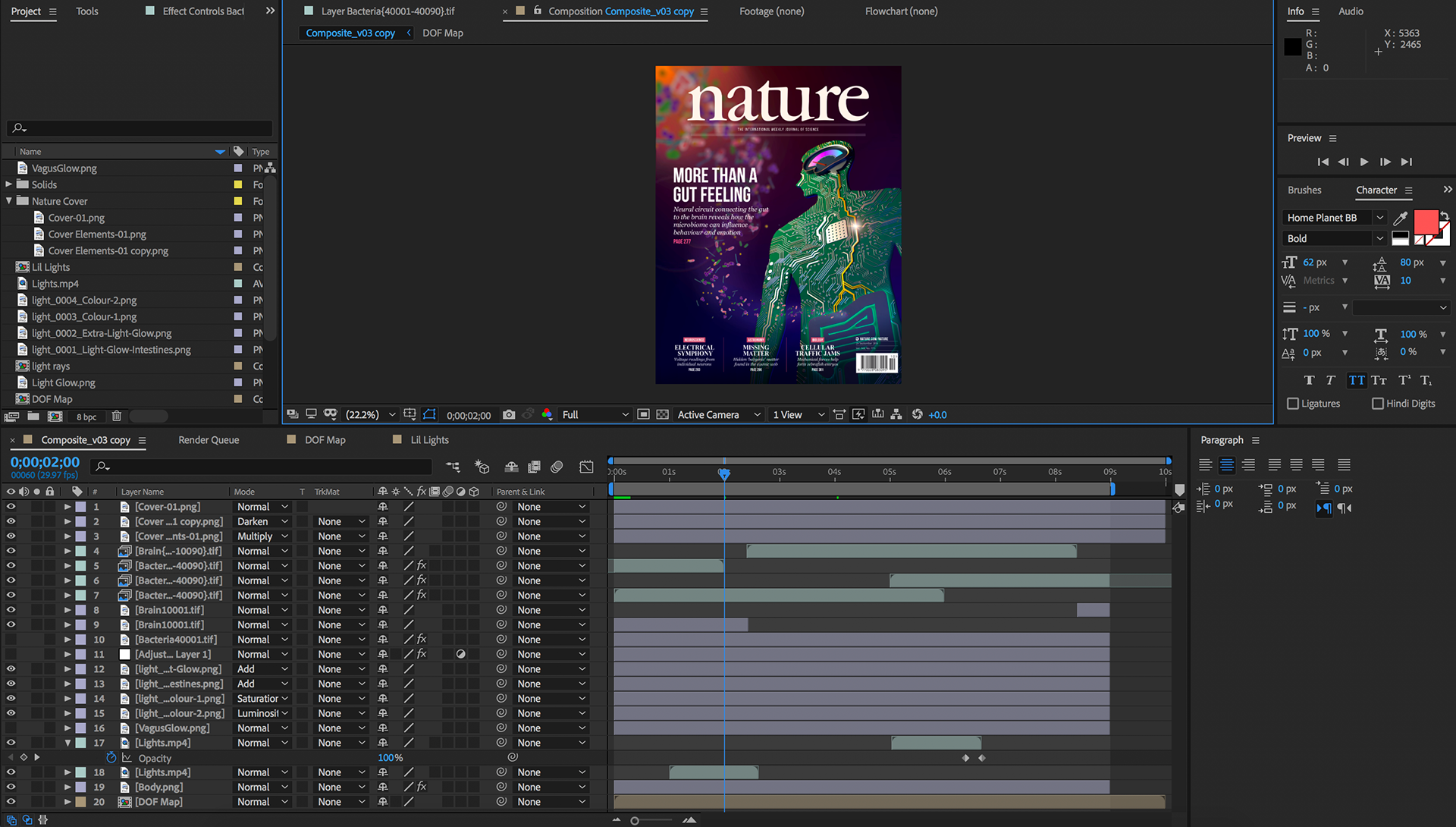
Task: Show the Adjust Layer 1 layer
Action: pyautogui.click(x=11, y=654)
